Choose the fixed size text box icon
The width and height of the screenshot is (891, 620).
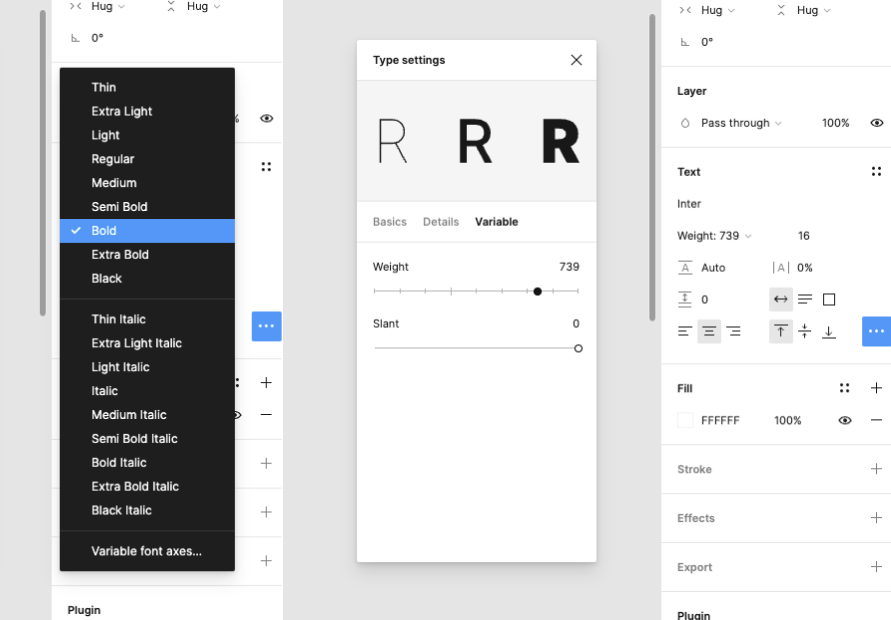pos(829,299)
